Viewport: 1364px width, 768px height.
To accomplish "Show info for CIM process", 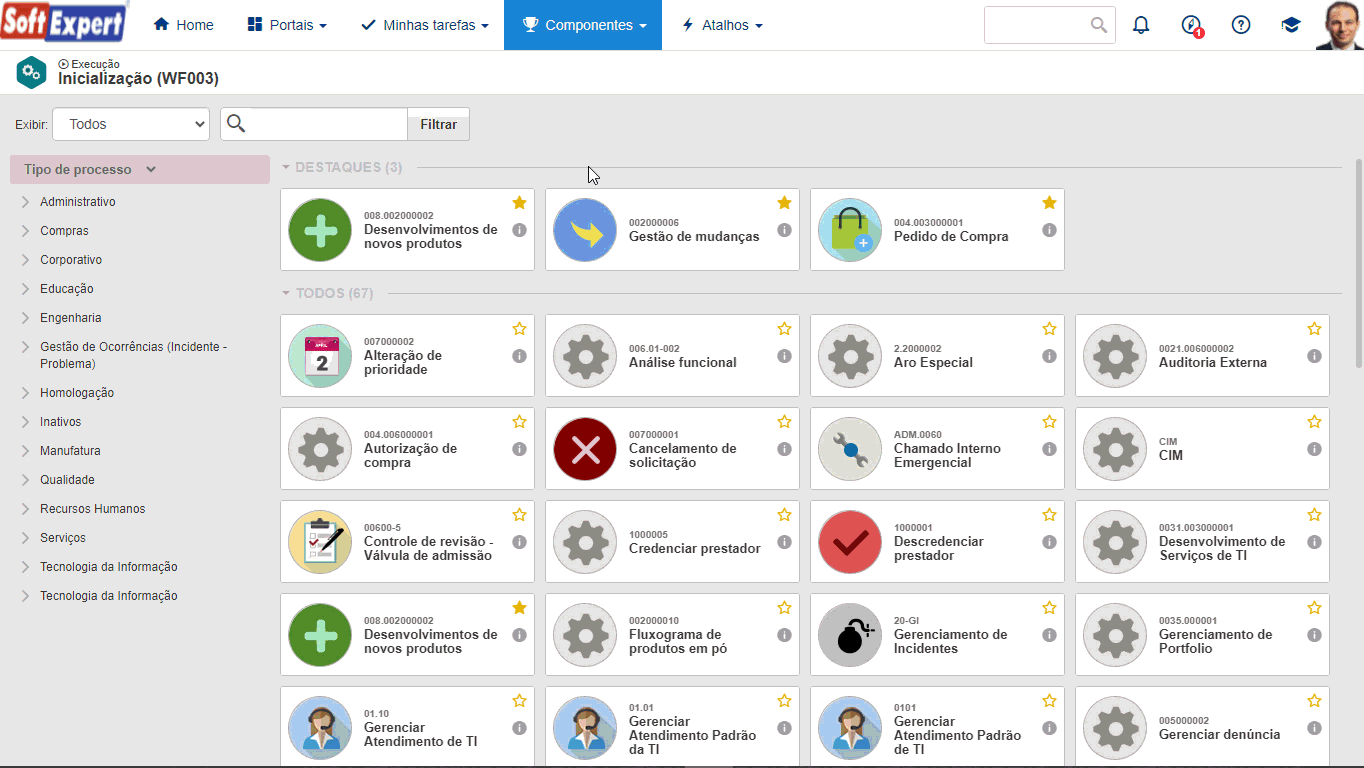I will (1314, 449).
